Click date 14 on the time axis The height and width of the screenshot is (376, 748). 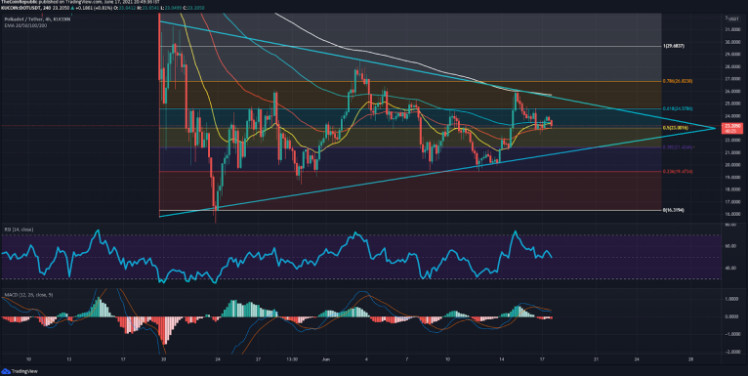(501, 358)
